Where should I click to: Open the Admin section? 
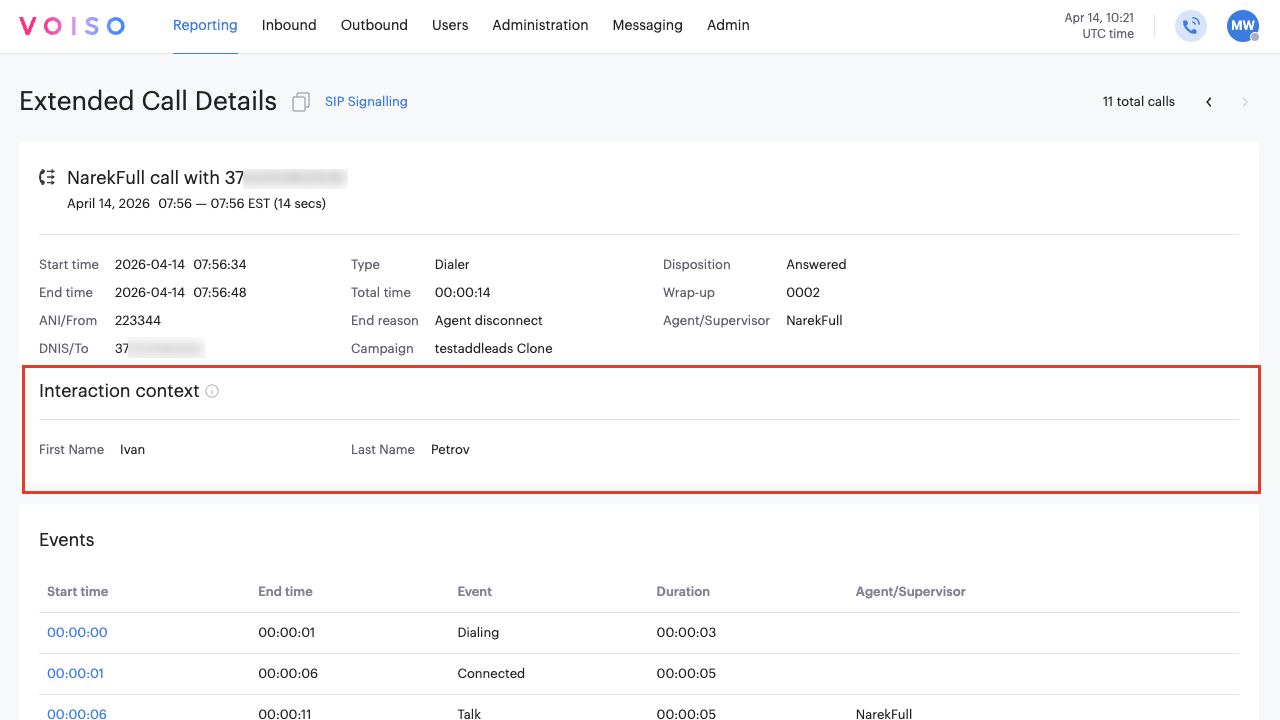(x=727, y=25)
